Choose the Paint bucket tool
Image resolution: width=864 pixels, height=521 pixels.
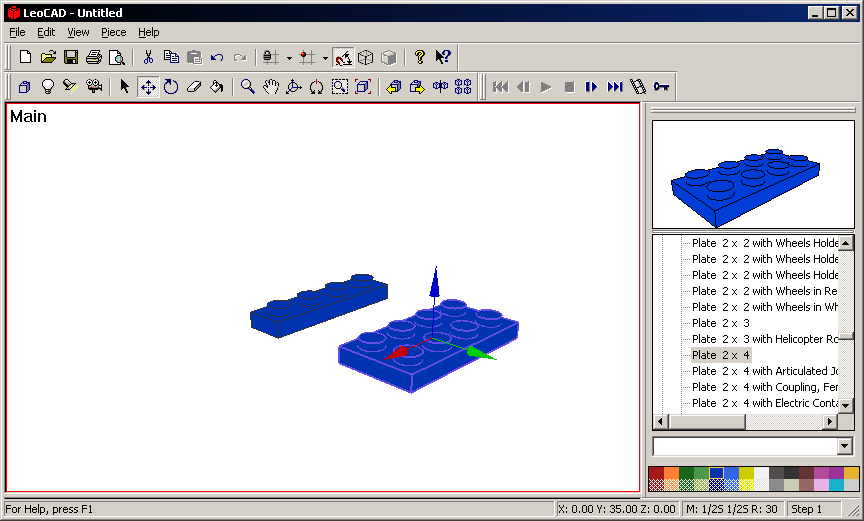point(216,87)
